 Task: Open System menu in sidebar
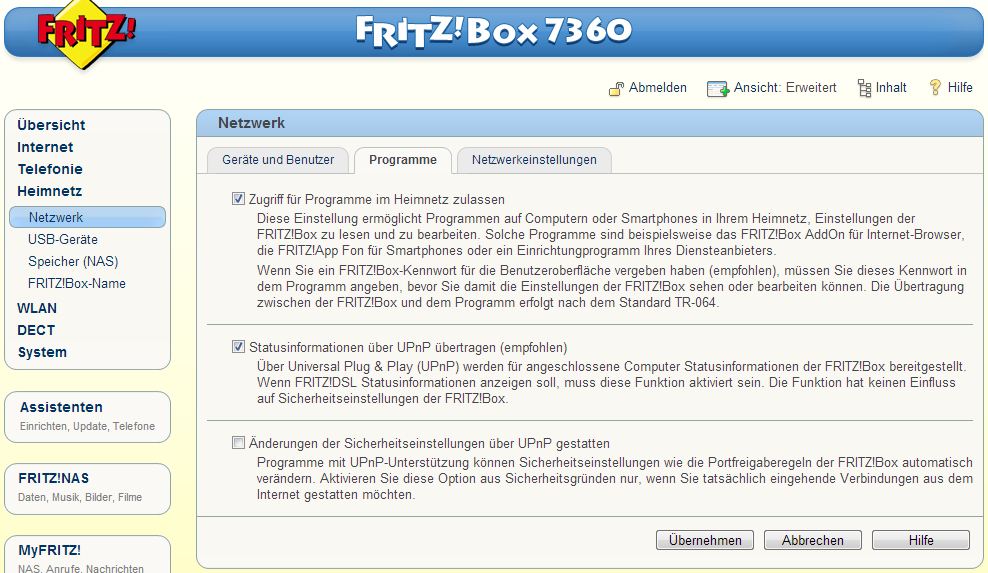(42, 352)
